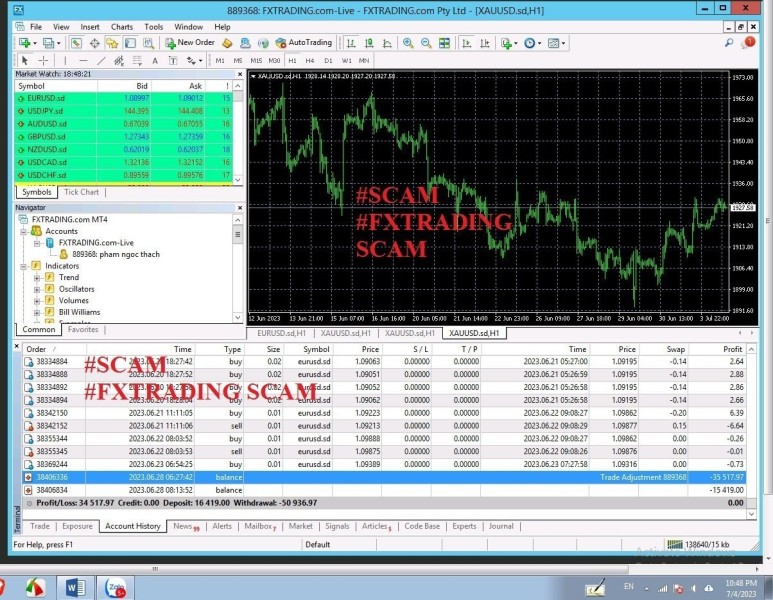Collapse the Accounts tree node
Viewport: 773px width, 600px height.
pos(23,231)
